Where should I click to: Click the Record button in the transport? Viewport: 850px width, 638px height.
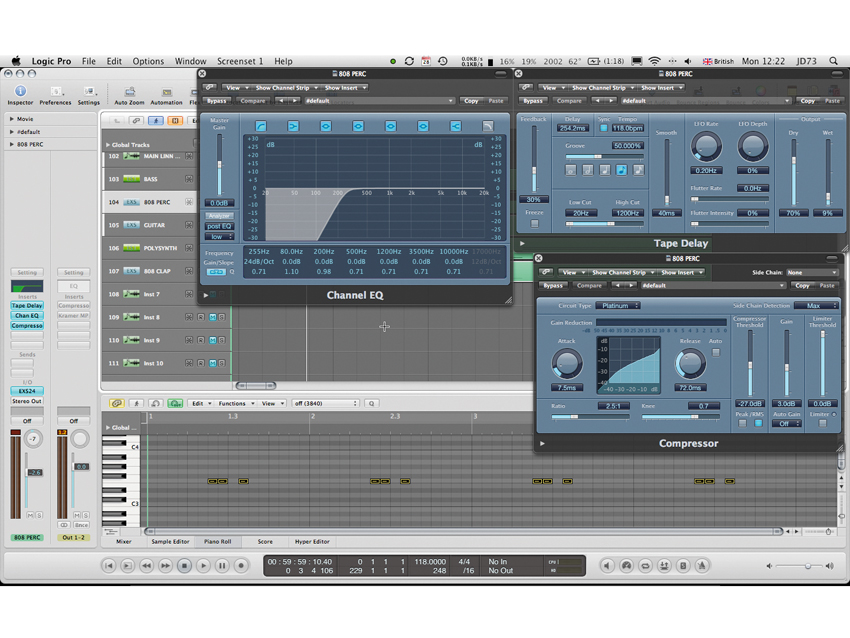pyautogui.click(x=241, y=566)
